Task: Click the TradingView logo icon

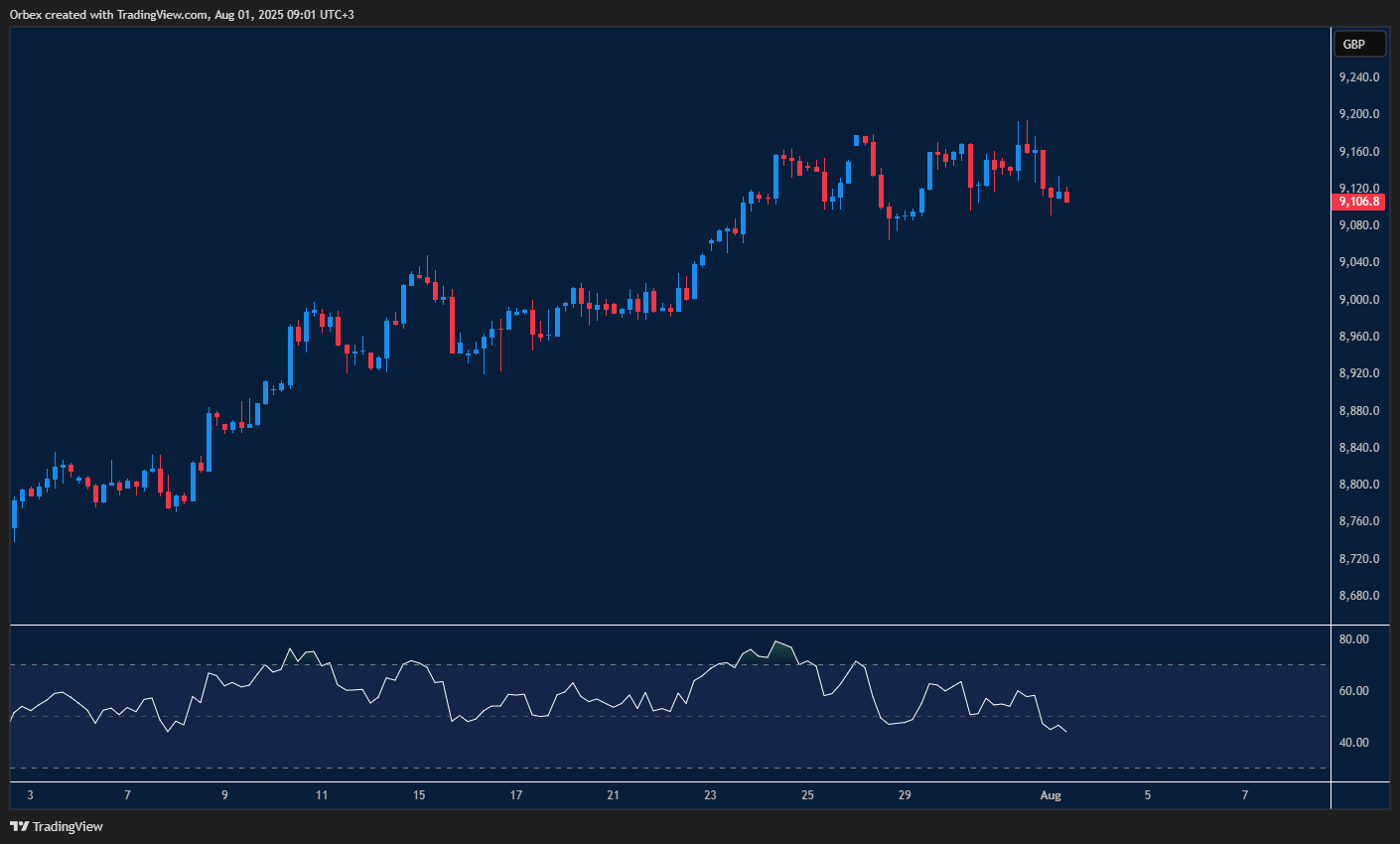Action: [19, 826]
